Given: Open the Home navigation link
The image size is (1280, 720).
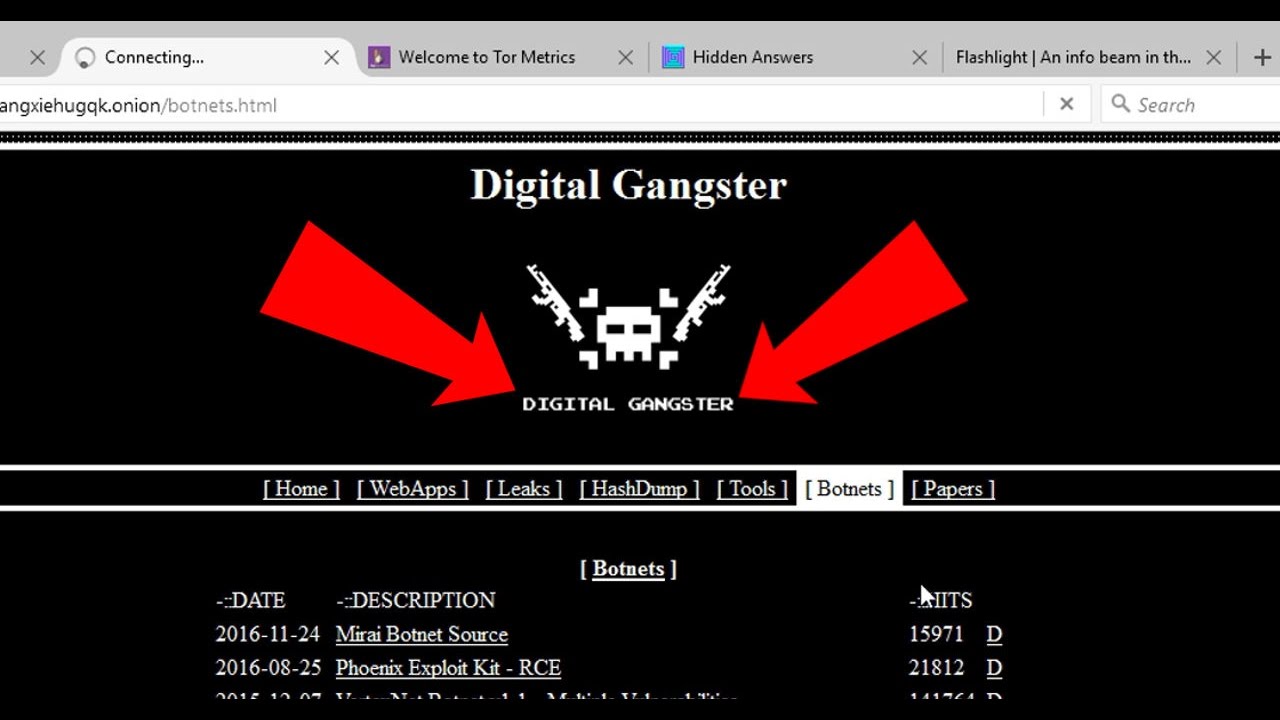Looking at the screenshot, I should [301, 489].
